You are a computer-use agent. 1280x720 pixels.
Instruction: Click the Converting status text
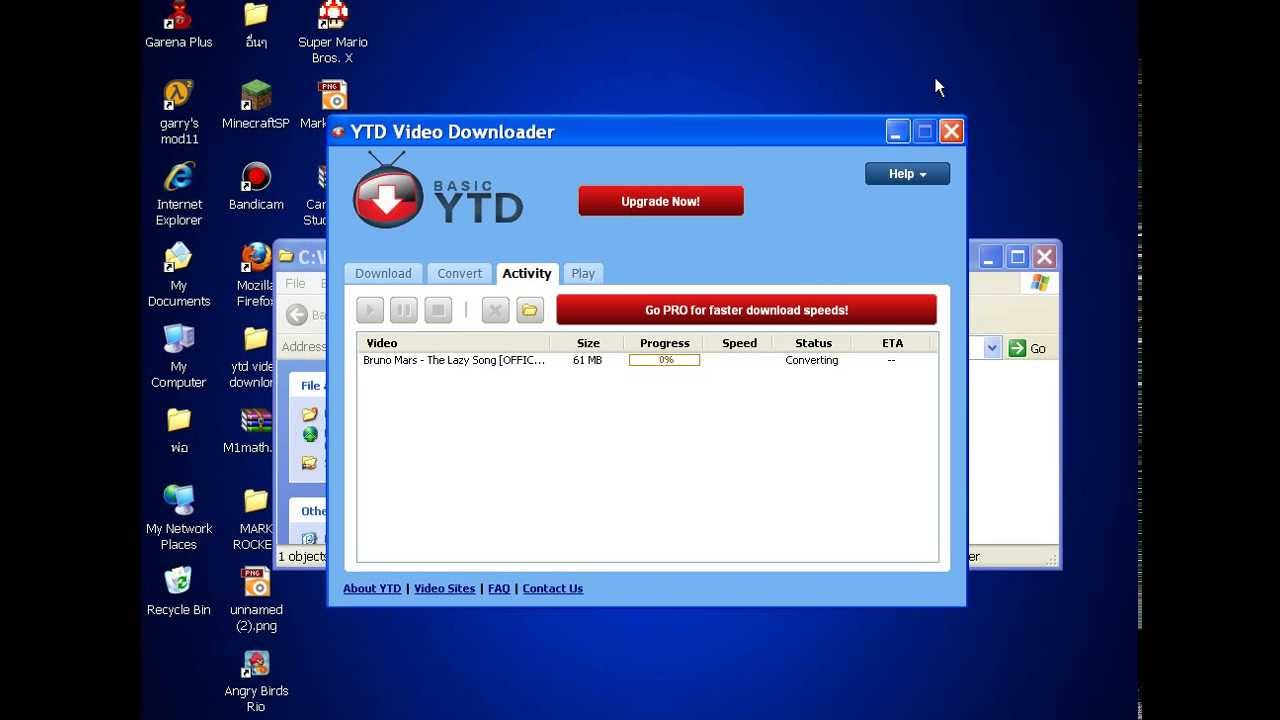pyautogui.click(x=812, y=360)
